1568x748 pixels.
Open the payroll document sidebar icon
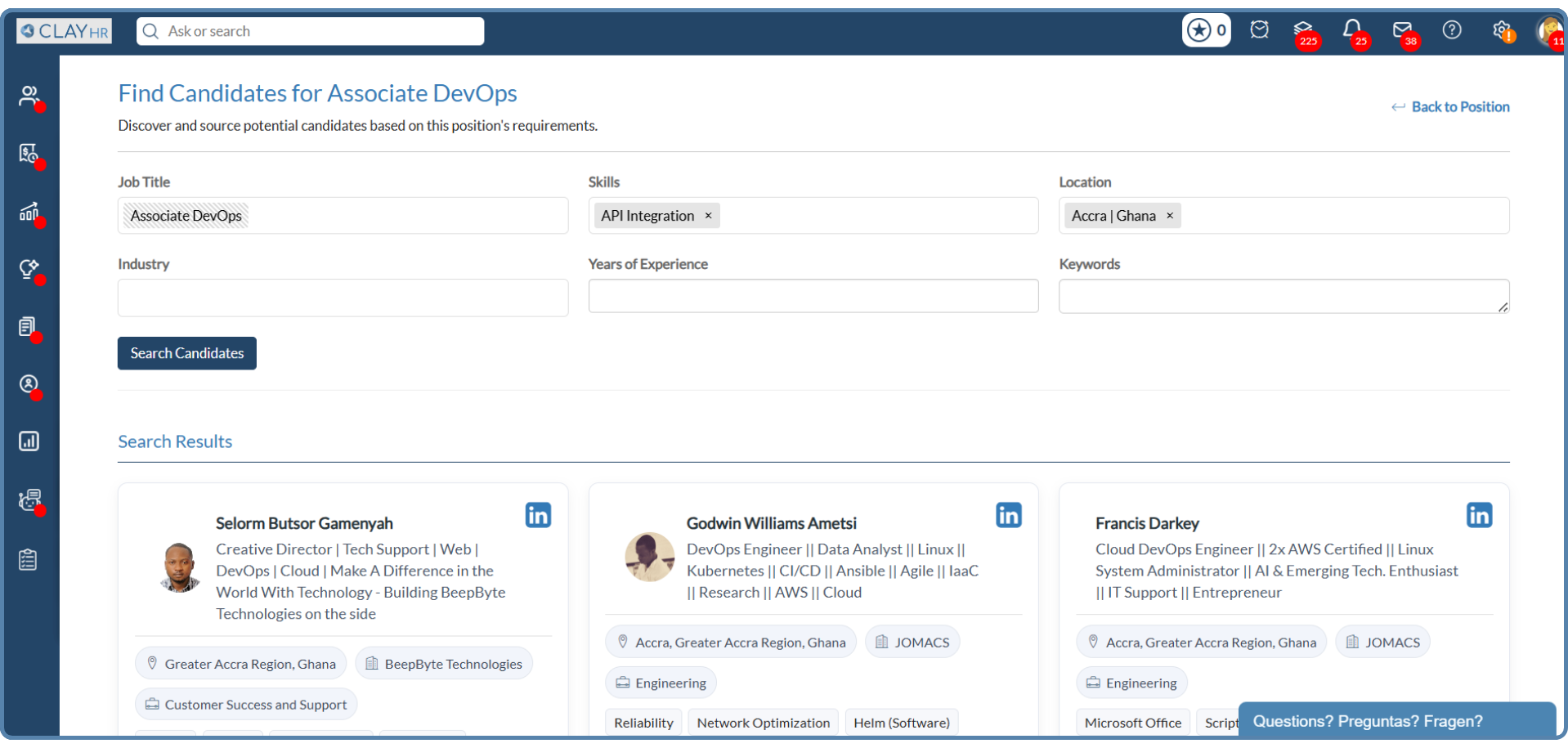click(29, 154)
